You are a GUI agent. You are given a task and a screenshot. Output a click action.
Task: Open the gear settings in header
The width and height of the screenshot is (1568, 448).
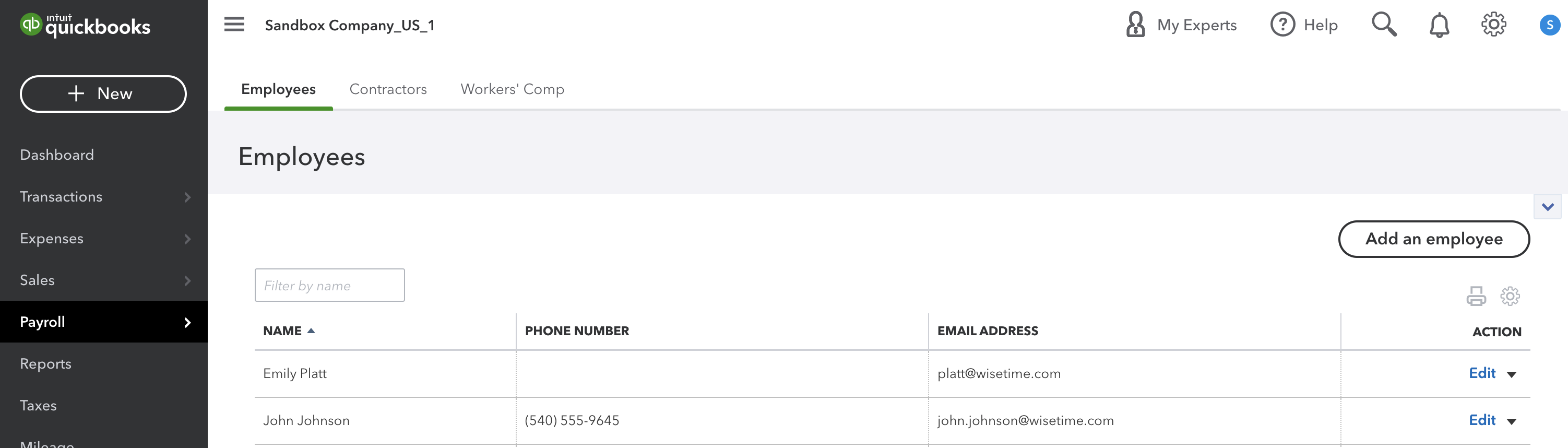tap(1493, 25)
